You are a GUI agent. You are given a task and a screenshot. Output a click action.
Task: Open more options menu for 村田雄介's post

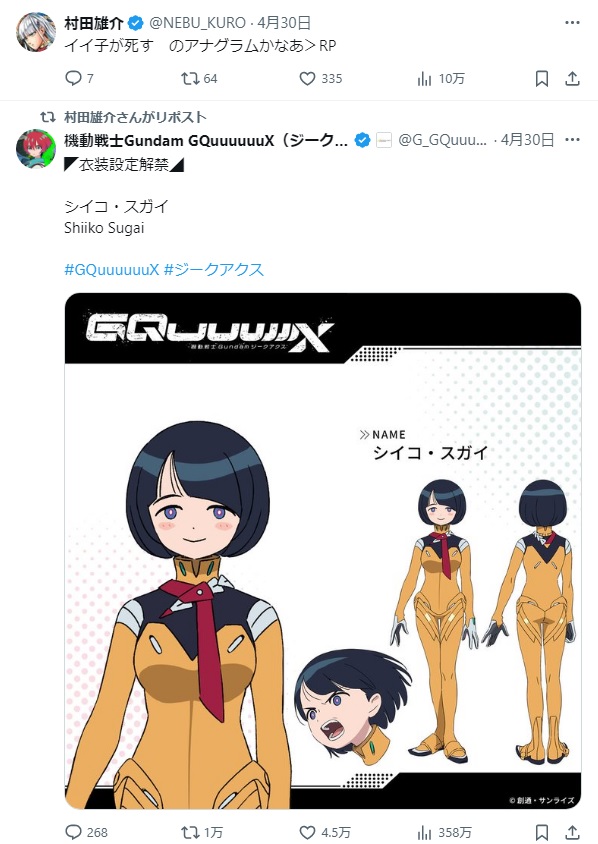click(x=572, y=23)
